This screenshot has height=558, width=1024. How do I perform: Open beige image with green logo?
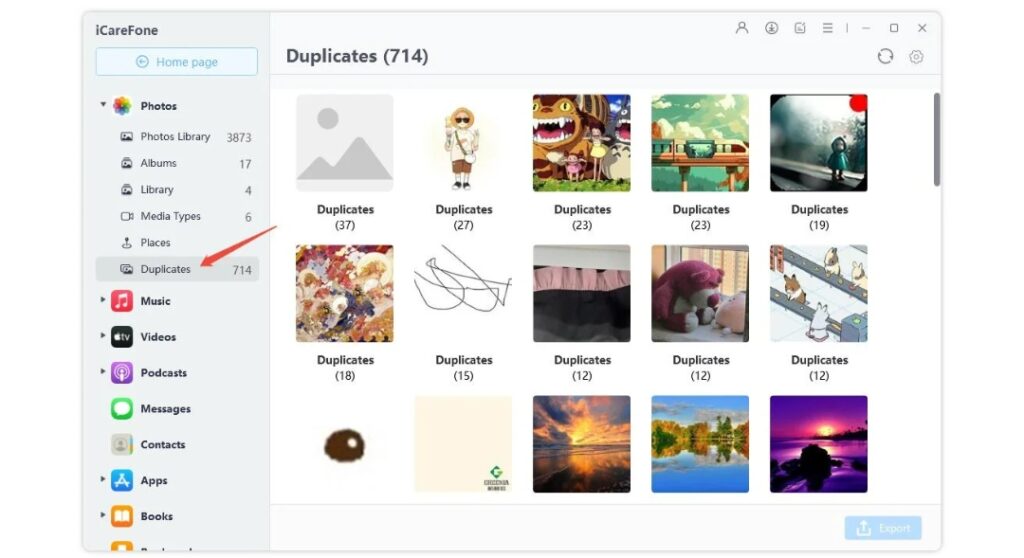(463, 444)
